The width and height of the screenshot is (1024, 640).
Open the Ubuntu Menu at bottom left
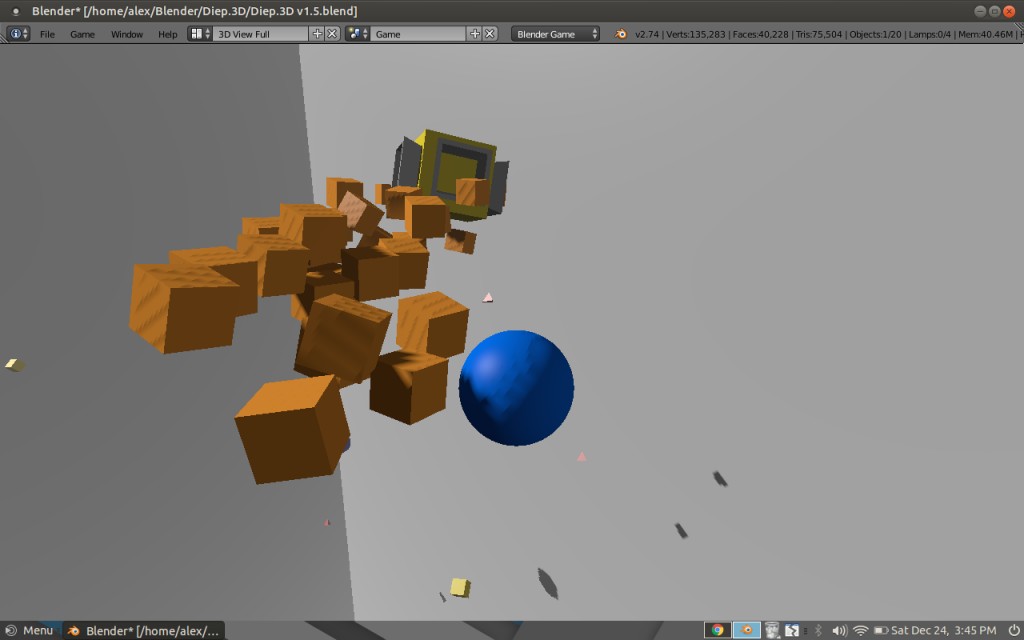(x=30, y=631)
